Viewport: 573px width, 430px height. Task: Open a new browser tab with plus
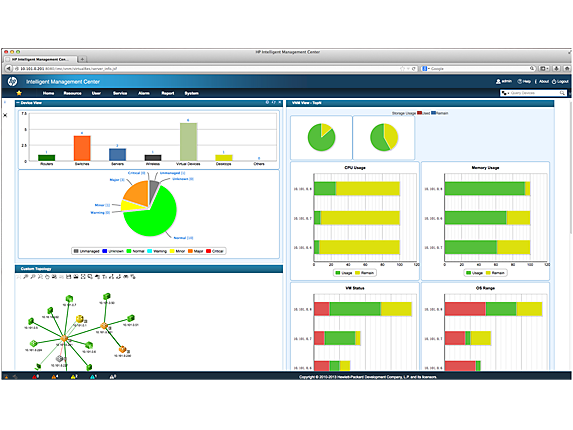83,59
